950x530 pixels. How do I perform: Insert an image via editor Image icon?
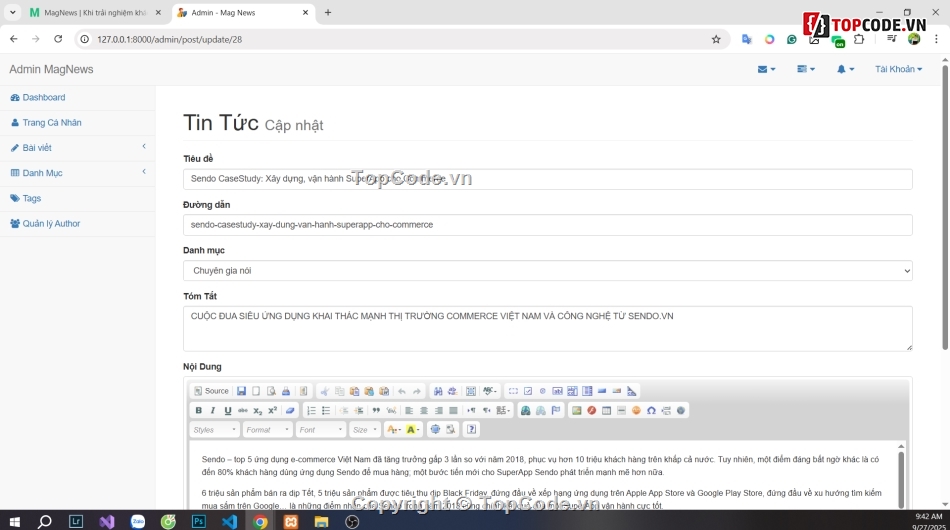coord(577,411)
